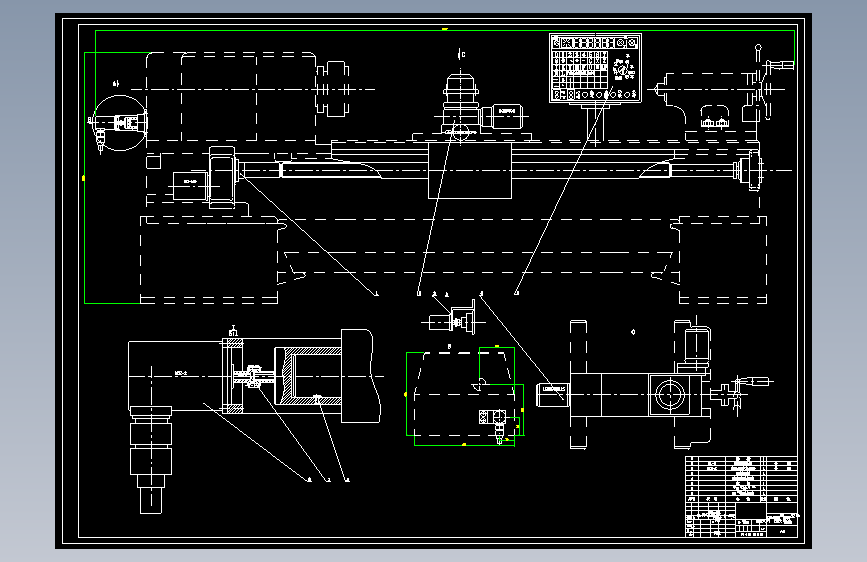Viewport: 867px width, 562px height.
Task: Select the small motor mounting detail view
Action: 453,318
